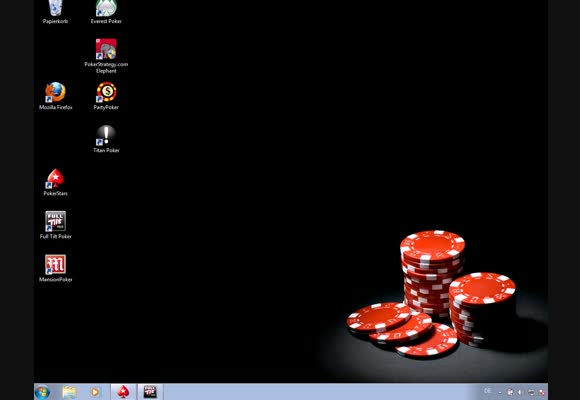Open the Papierkorb recycle bin icon

[x=55, y=11]
